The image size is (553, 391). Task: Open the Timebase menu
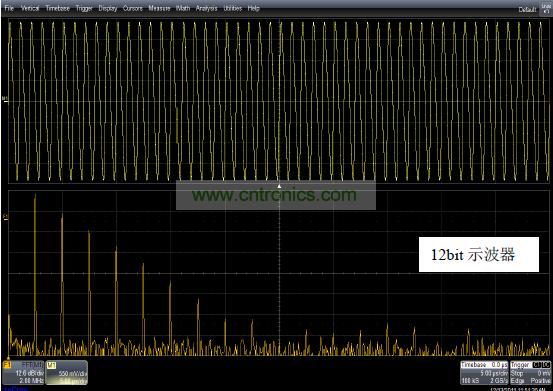pos(57,8)
